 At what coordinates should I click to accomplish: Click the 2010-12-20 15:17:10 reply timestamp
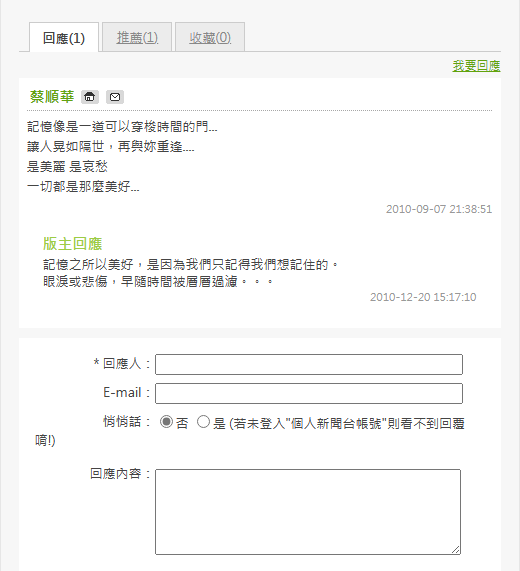coord(423,297)
